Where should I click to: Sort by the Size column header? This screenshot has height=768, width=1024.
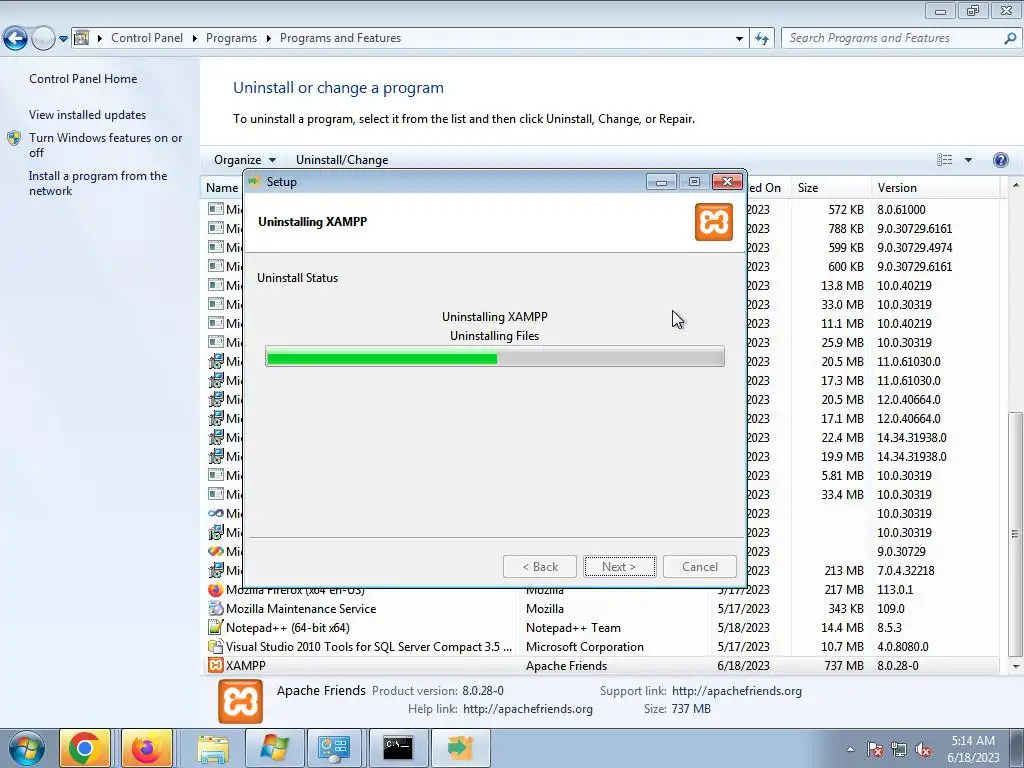click(x=831, y=187)
